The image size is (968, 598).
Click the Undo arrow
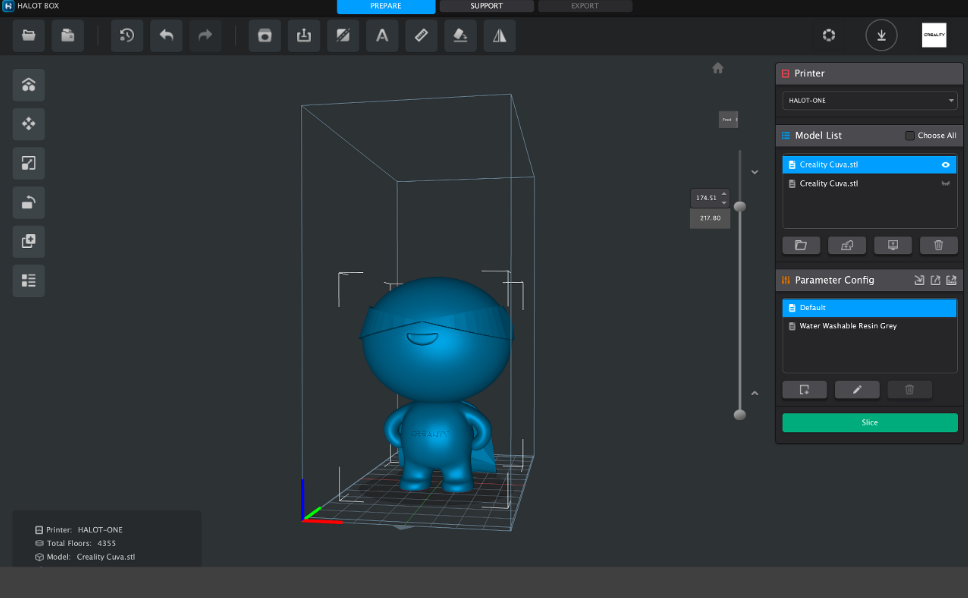click(x=166, y=35)
